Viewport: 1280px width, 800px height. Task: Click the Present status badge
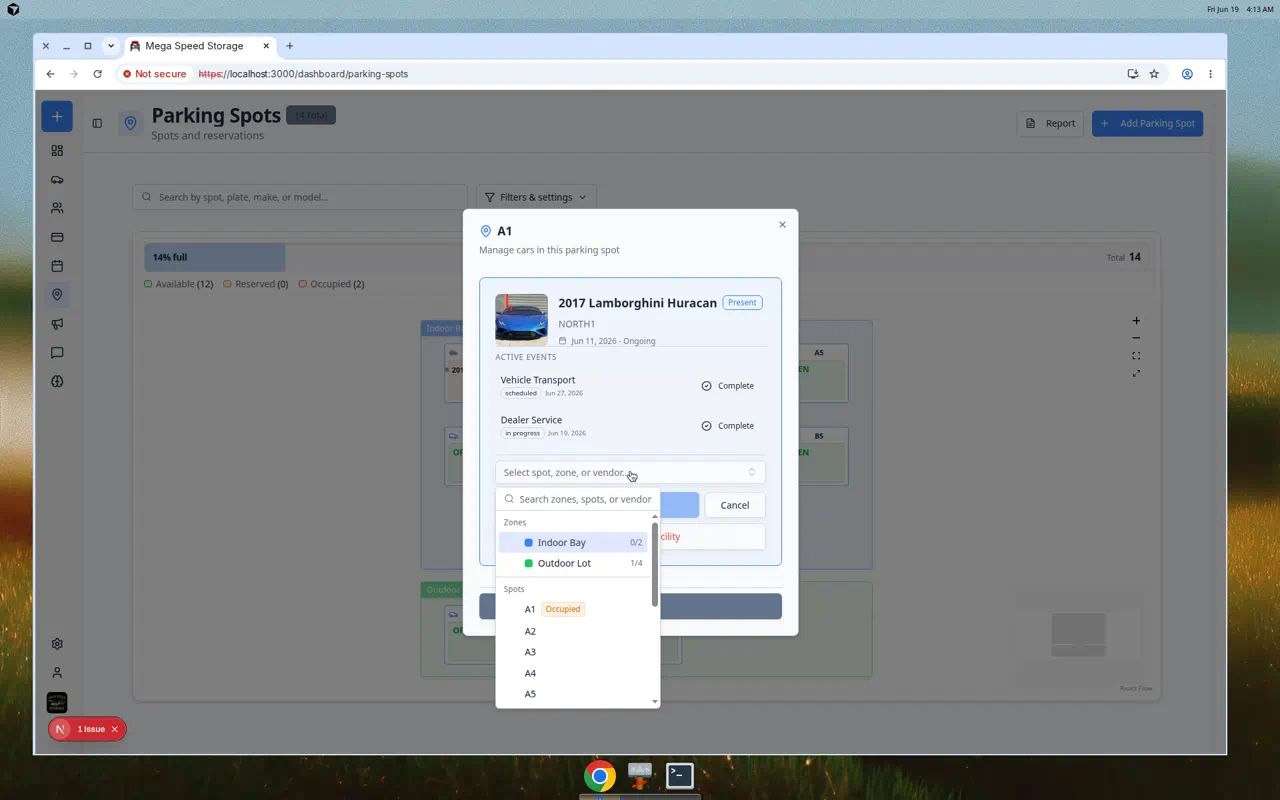point(742,302)
